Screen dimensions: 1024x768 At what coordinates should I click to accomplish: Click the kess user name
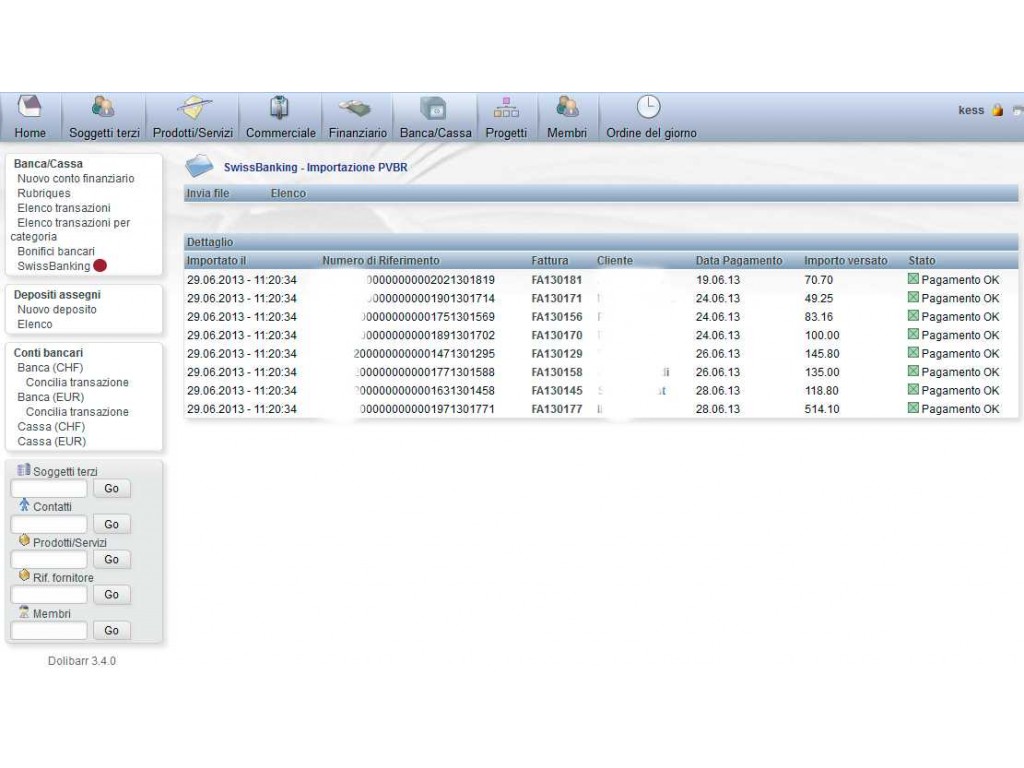click(971, 110)
